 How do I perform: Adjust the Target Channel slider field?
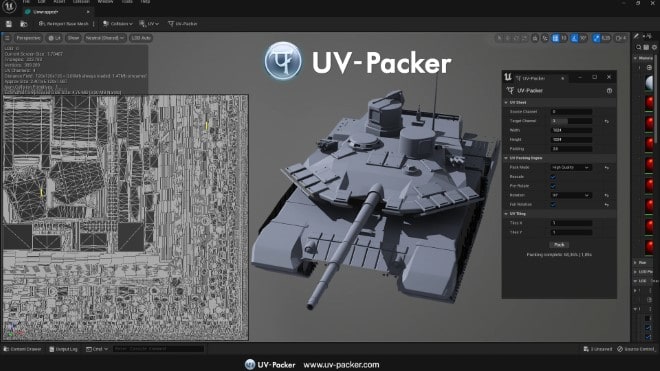point(572,121)
